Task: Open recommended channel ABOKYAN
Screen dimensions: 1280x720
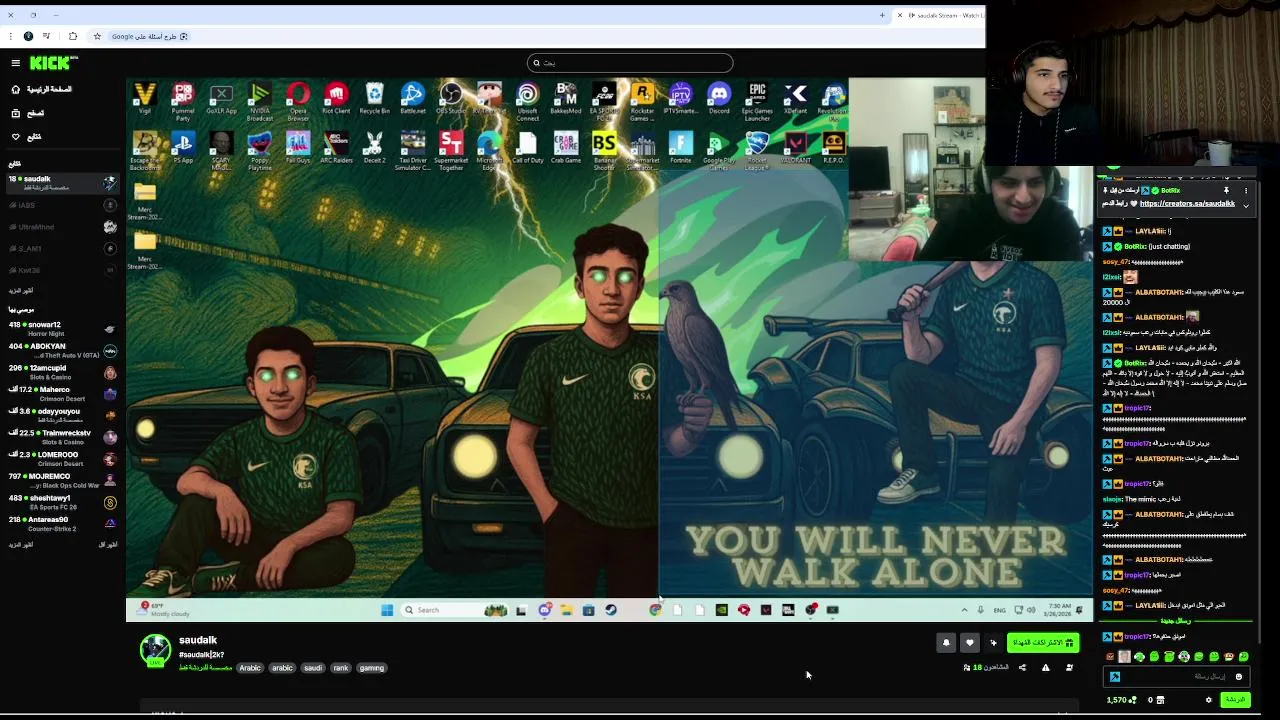Action: 62,350
